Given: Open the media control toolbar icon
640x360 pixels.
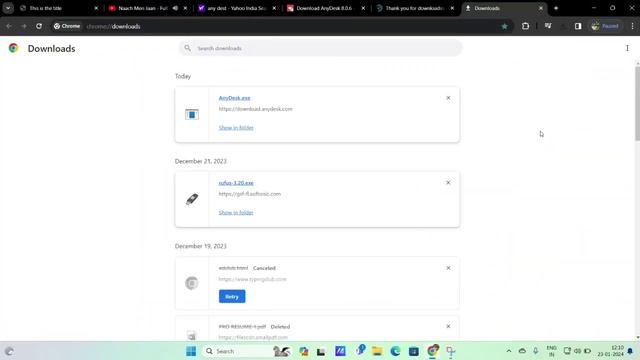Looking at the screenshot, I should pos(548,26).
